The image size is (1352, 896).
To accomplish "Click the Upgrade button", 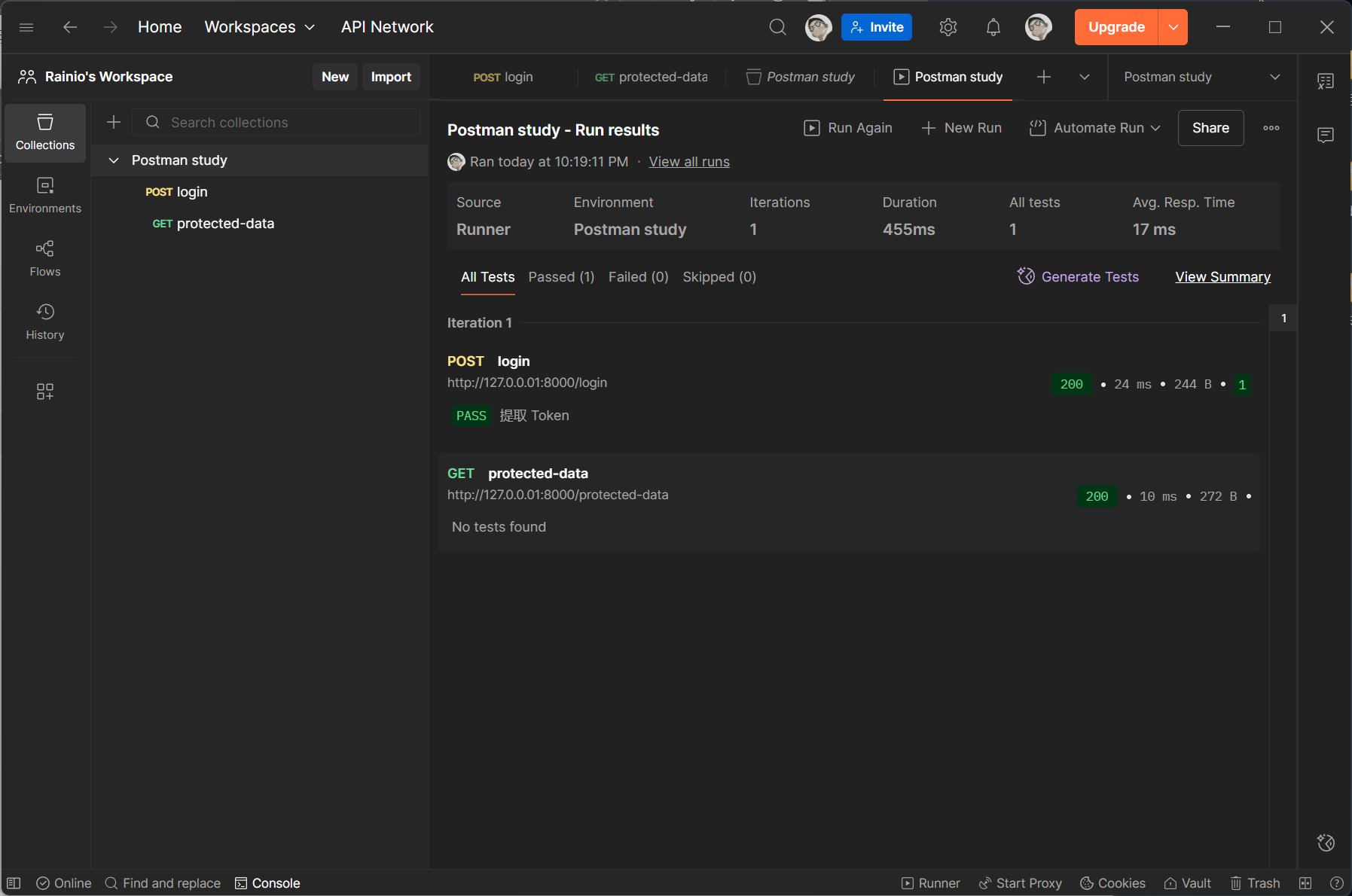I will pyautogui.click(x=1116, y=27).
